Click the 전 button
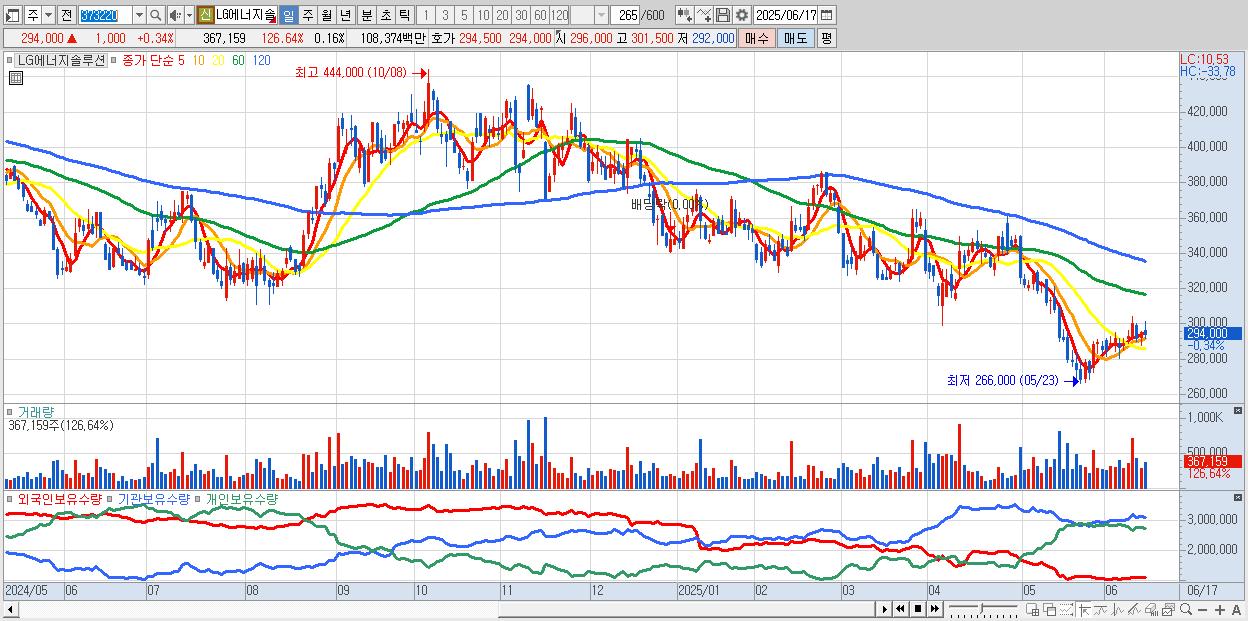The image size is (1248, 621). [66, 15]
